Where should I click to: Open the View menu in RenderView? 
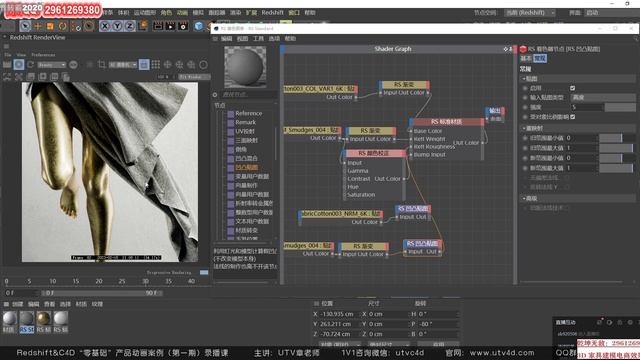coord(21,55)
